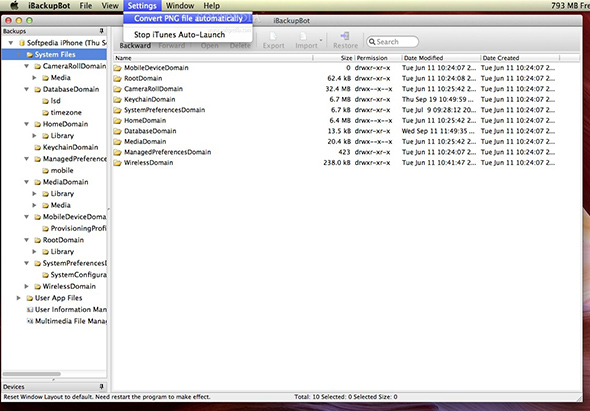Collapse the CameraRollDomain tree node
Screen dimensions: 590x411
[x=27, y=66]
